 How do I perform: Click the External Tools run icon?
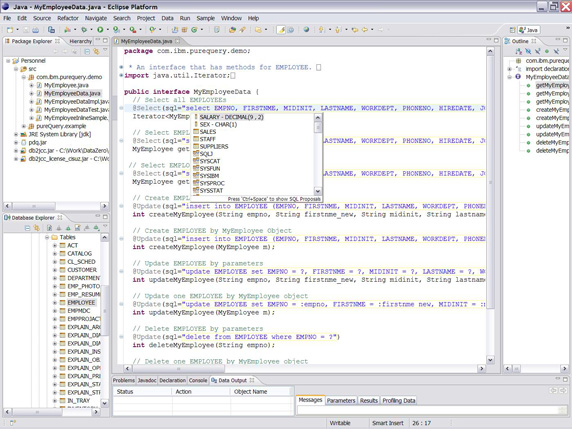click(132, 30)
